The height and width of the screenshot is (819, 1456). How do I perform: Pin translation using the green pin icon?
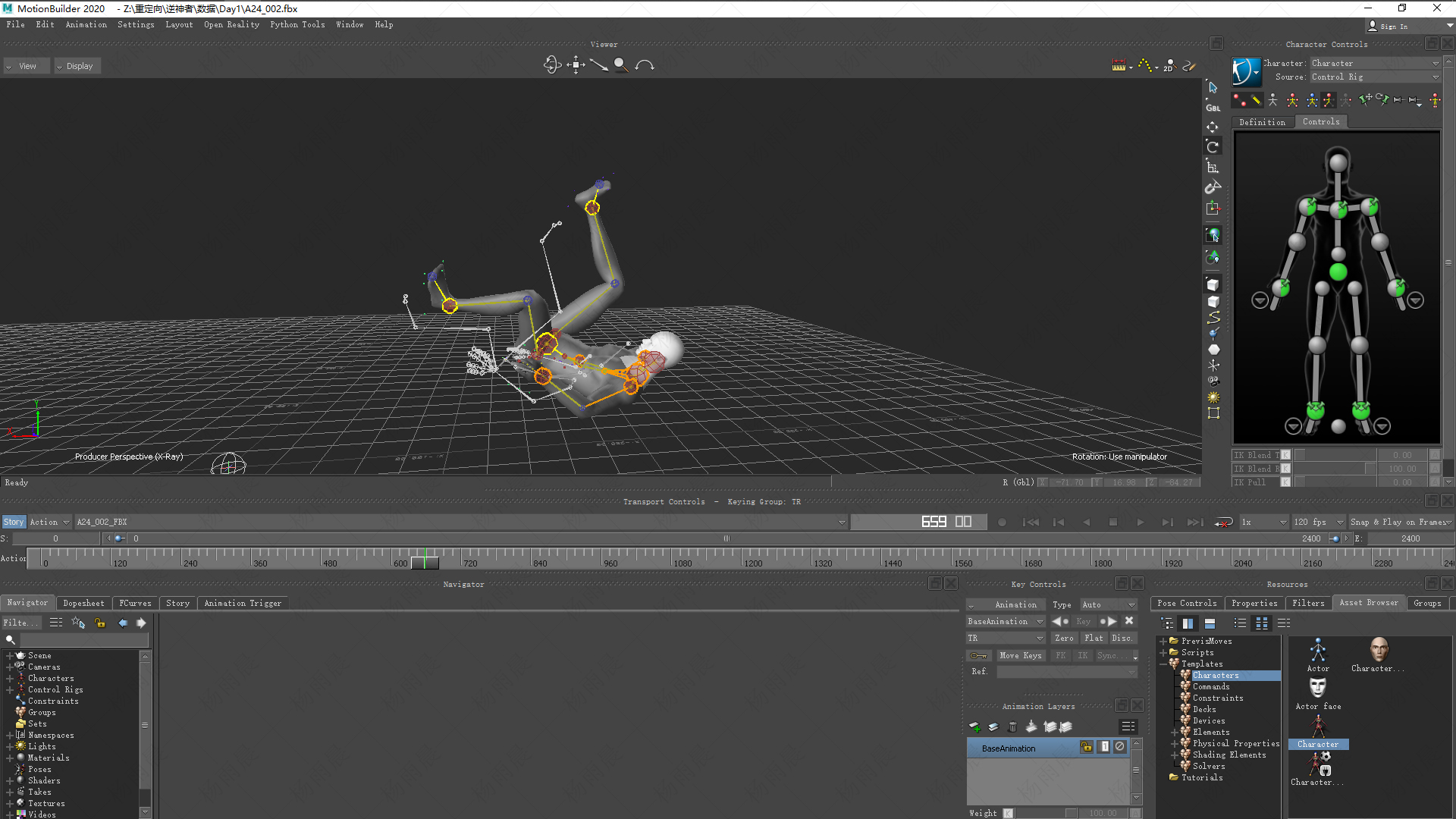pos(1366,99)
